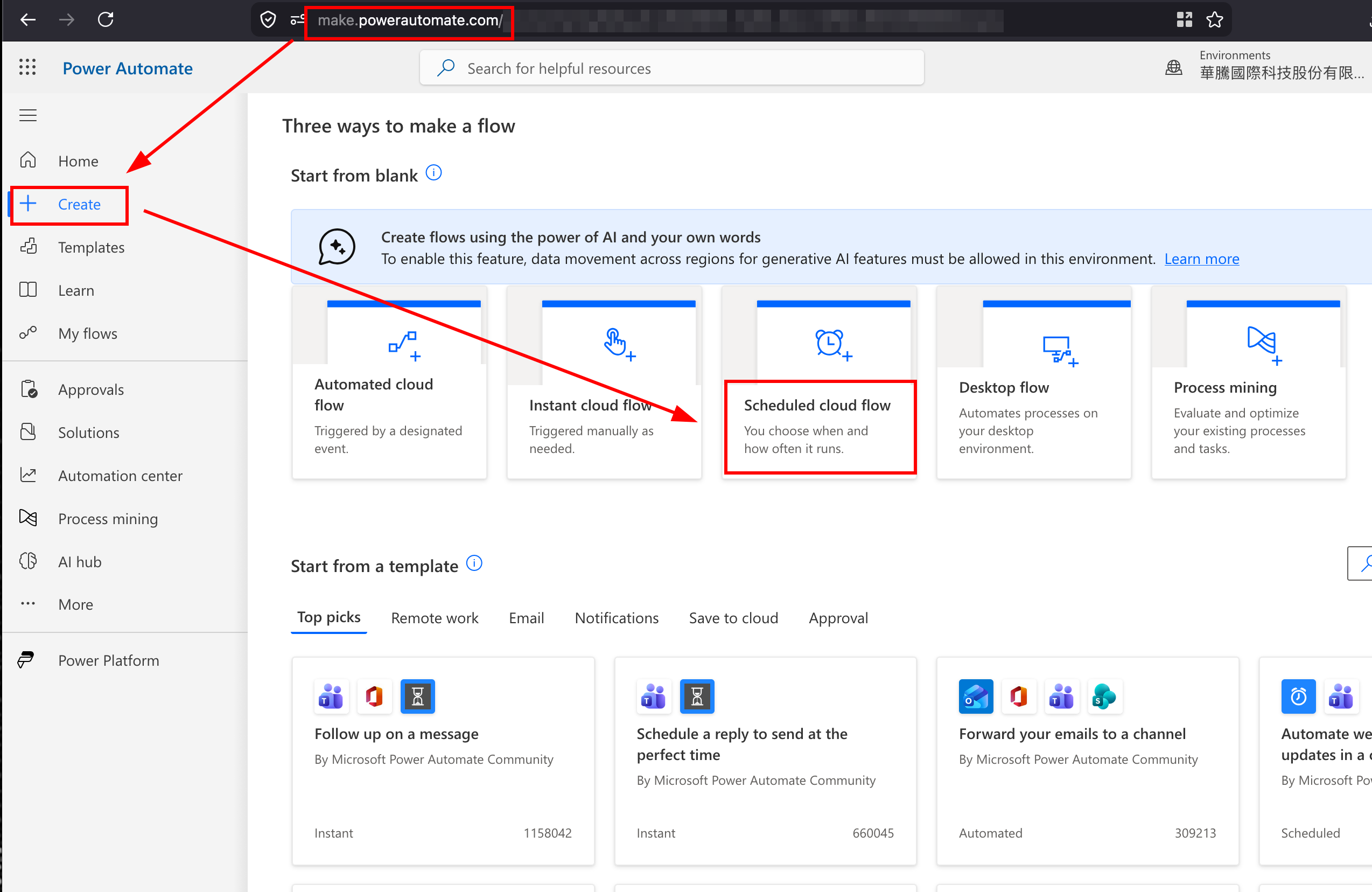Reload the page with the refresh icon
The image size is (1372, 892).
(106, 20)
